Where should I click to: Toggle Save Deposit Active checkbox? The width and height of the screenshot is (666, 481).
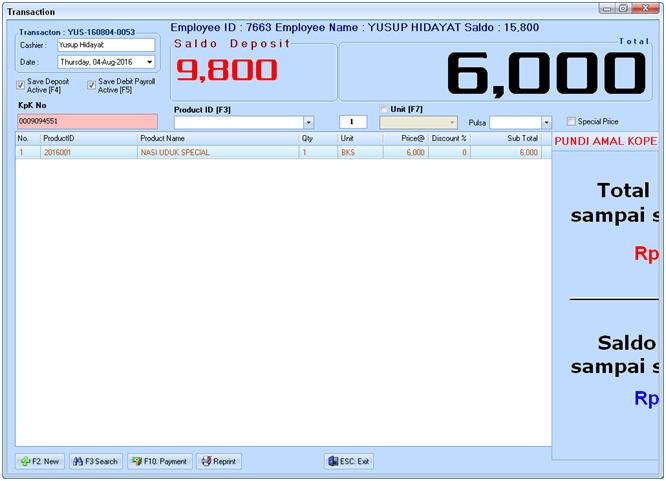tap(21, 85)
